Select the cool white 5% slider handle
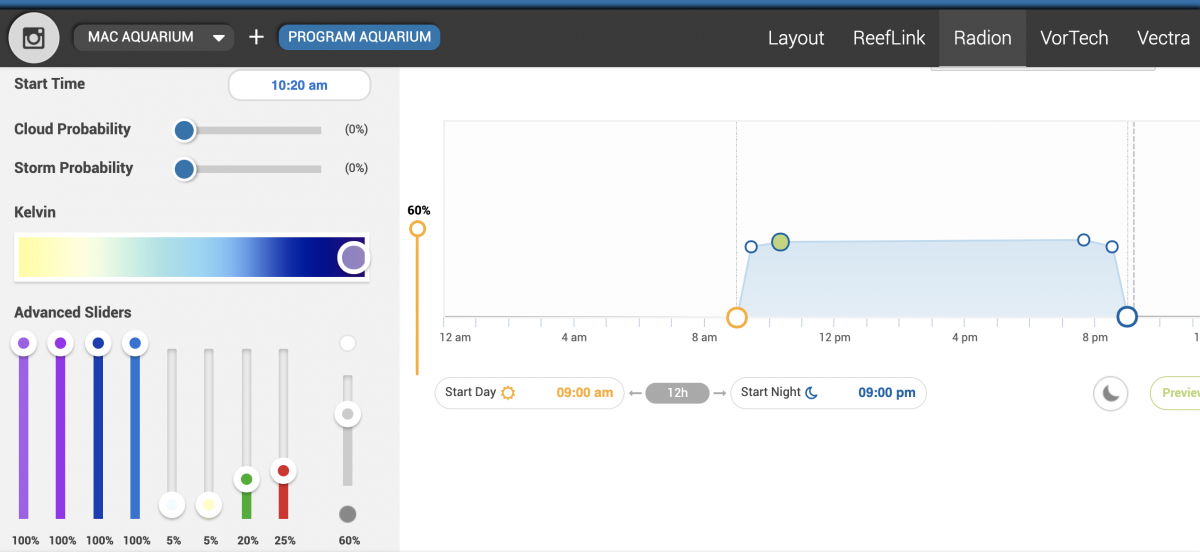The height and width of the screenshot is (552, 1200). [x=172, y=505]
